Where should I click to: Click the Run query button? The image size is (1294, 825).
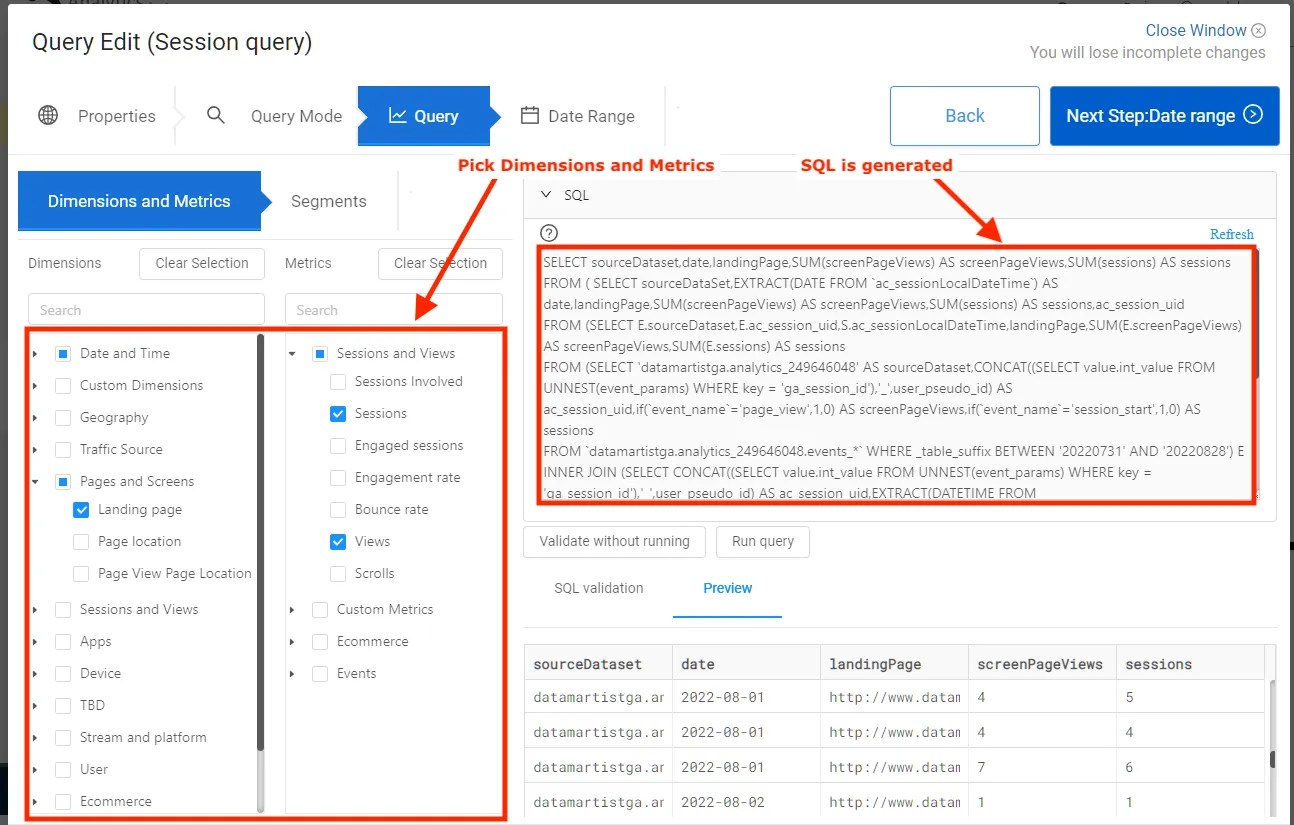click(762, 541)
